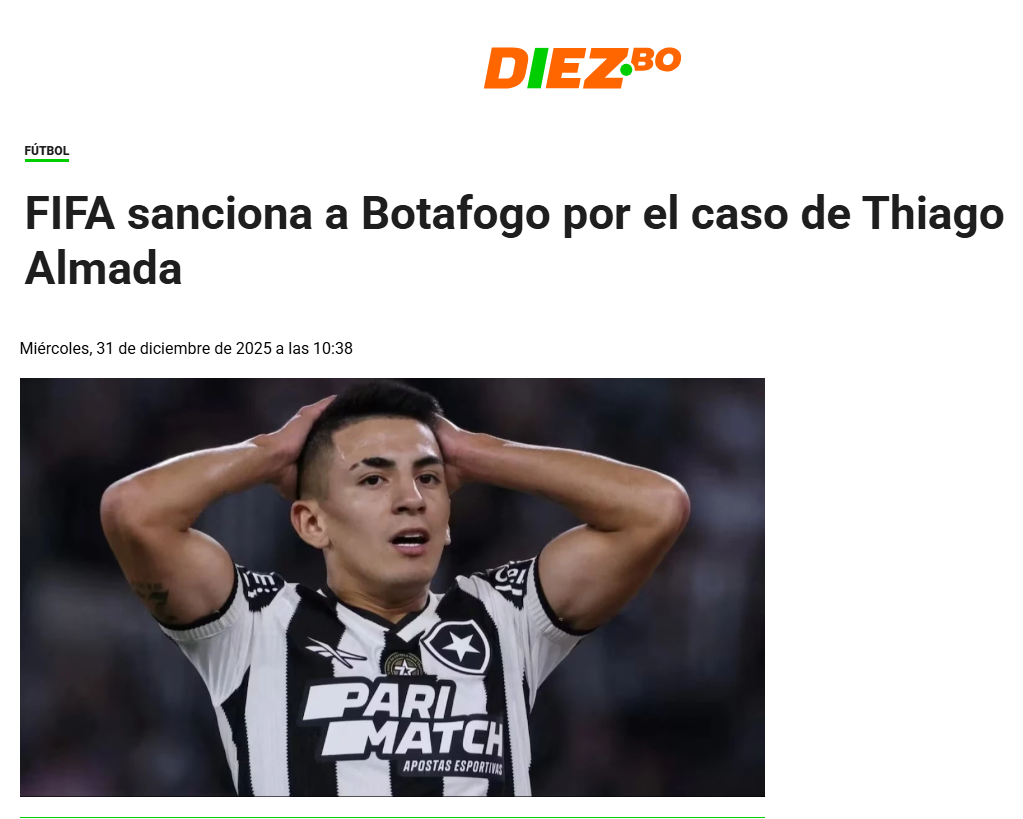Open the FÚTBOL category tag
Viewport: 1023px width, 819px height.
(46, 151)
